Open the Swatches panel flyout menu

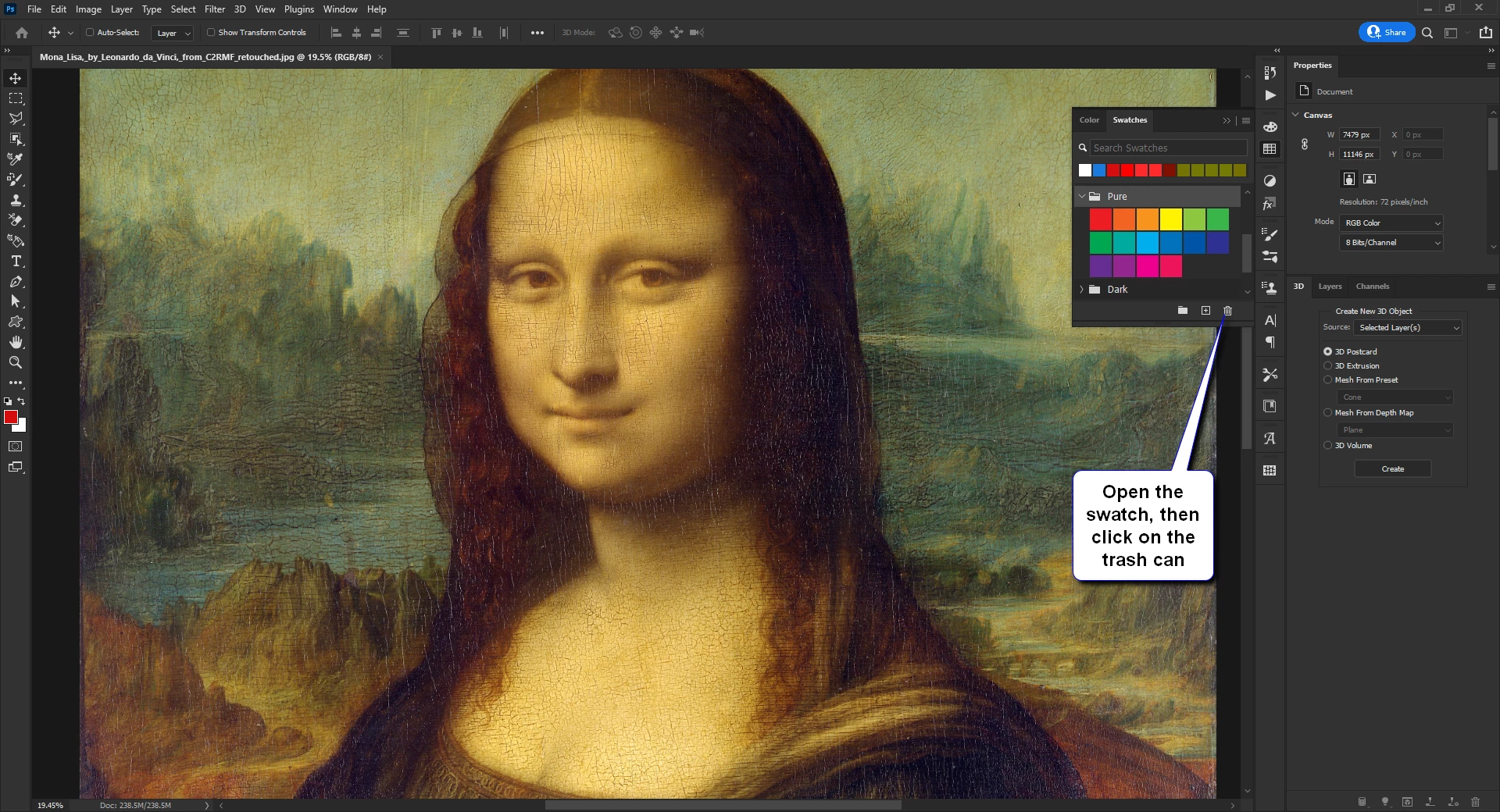(1246, 121)
